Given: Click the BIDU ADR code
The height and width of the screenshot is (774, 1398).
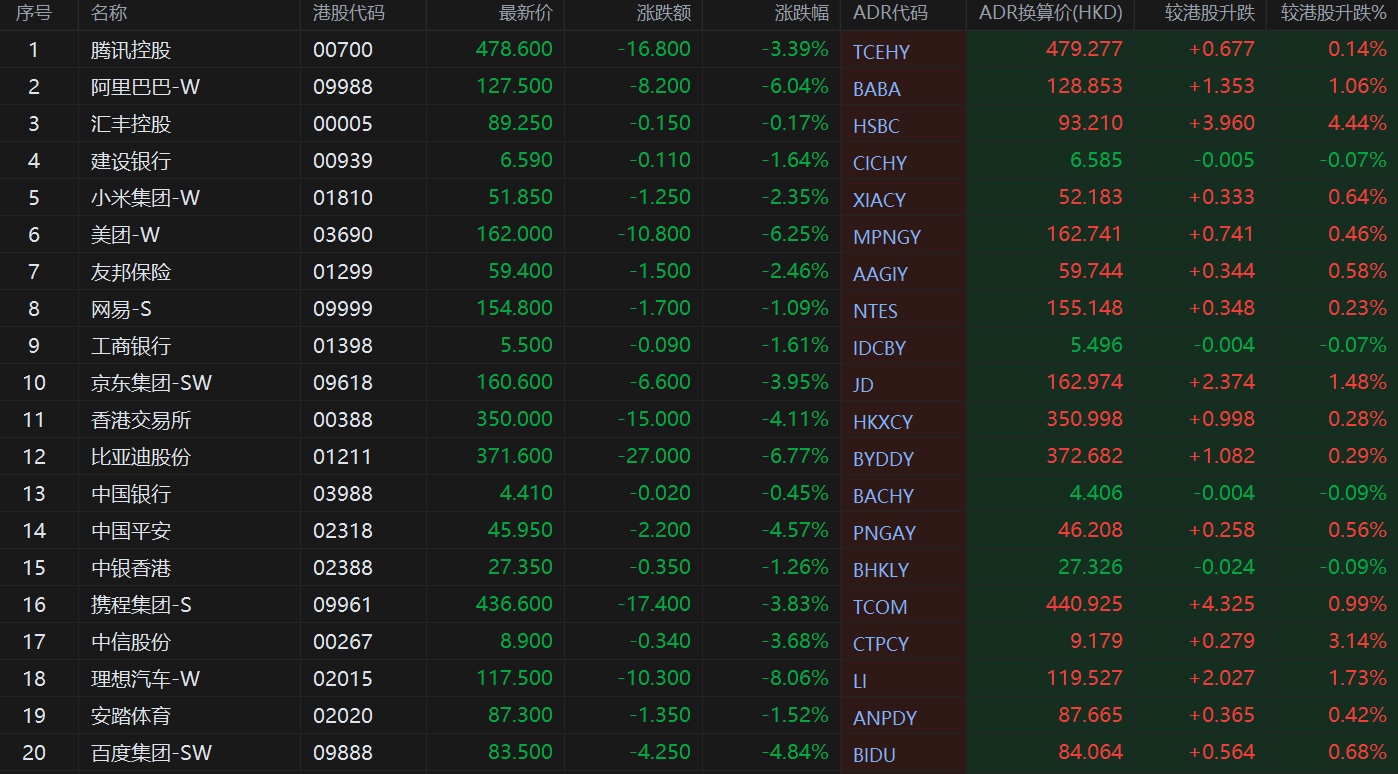Looking at the screenshot, I should (875, 755).
